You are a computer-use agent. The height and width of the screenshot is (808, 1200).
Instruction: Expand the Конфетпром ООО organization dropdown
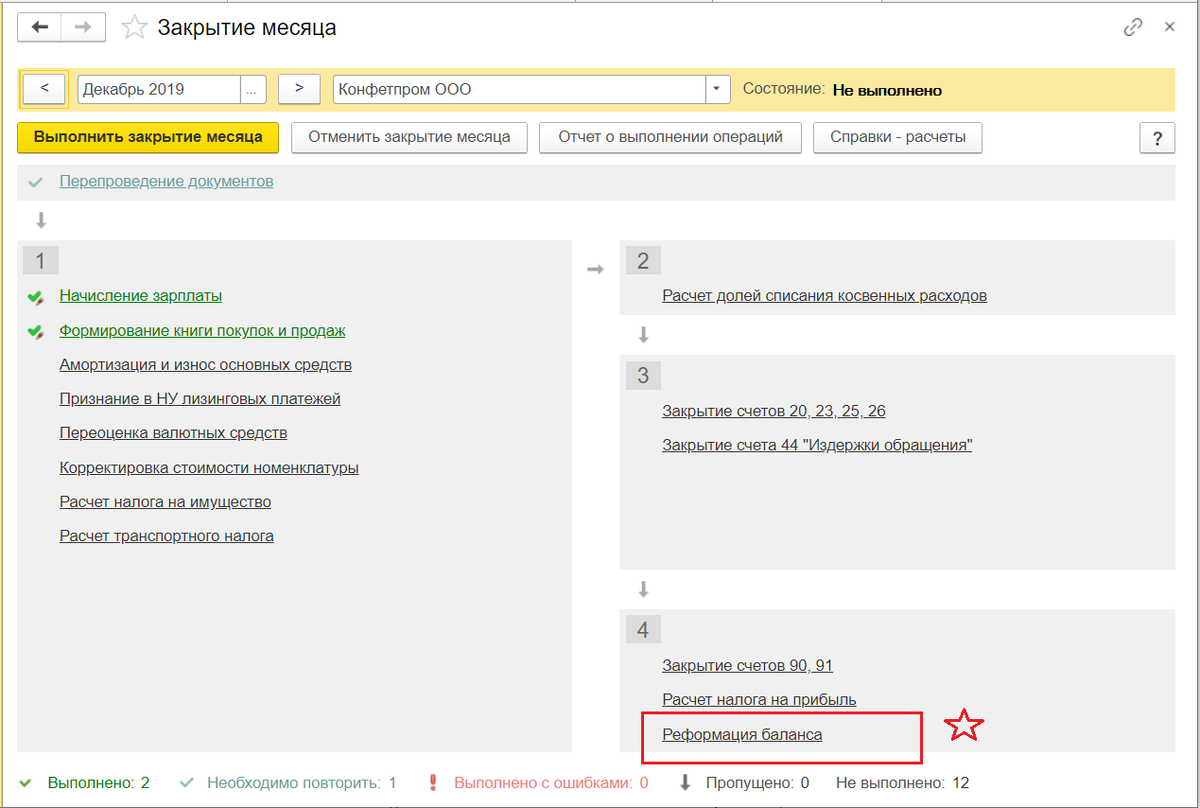[717, 88]
